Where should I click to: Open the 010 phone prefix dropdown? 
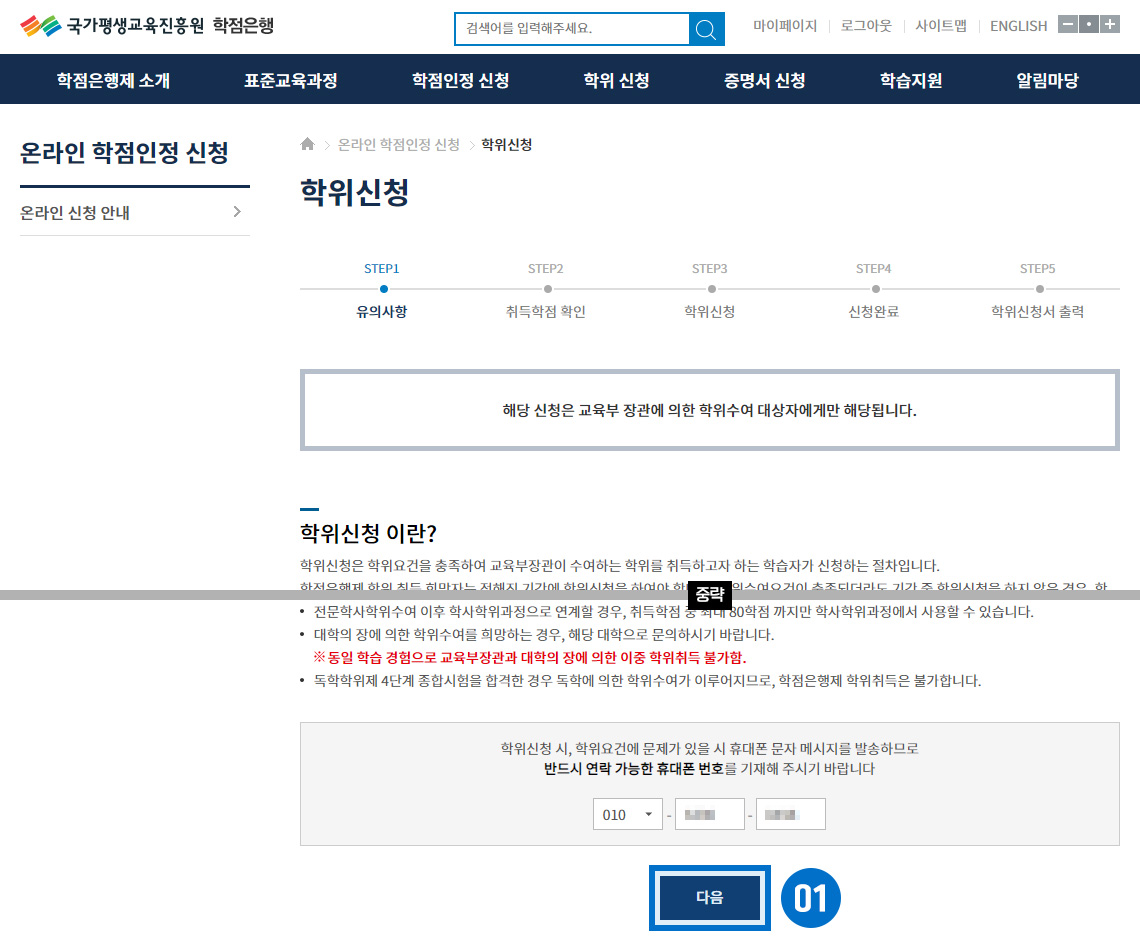click(x=627, y=815)
